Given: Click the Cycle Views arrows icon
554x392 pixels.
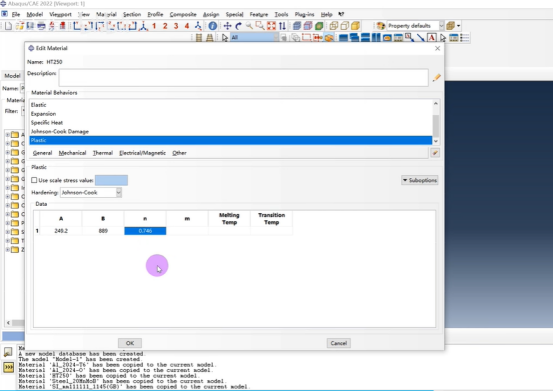Looking at the screenshot, I should 282,26.
